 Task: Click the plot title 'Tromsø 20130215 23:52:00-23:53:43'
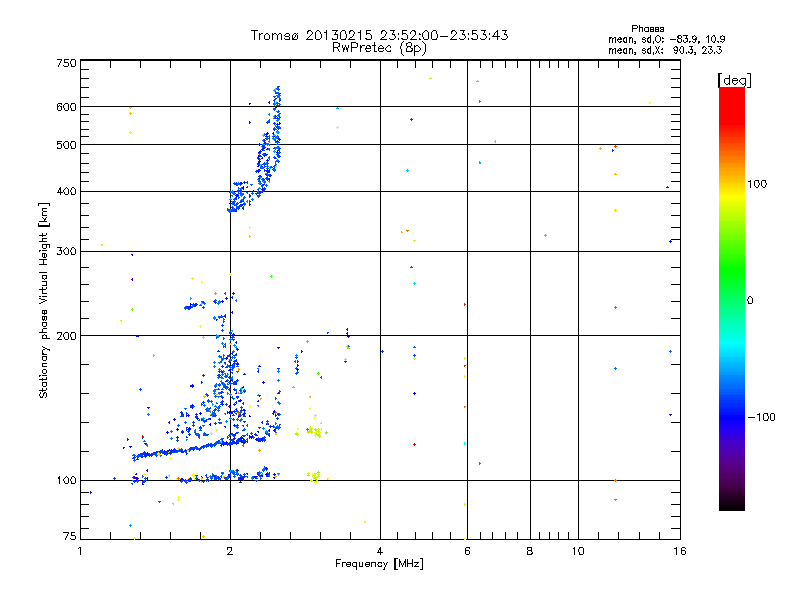click(379, 35)
